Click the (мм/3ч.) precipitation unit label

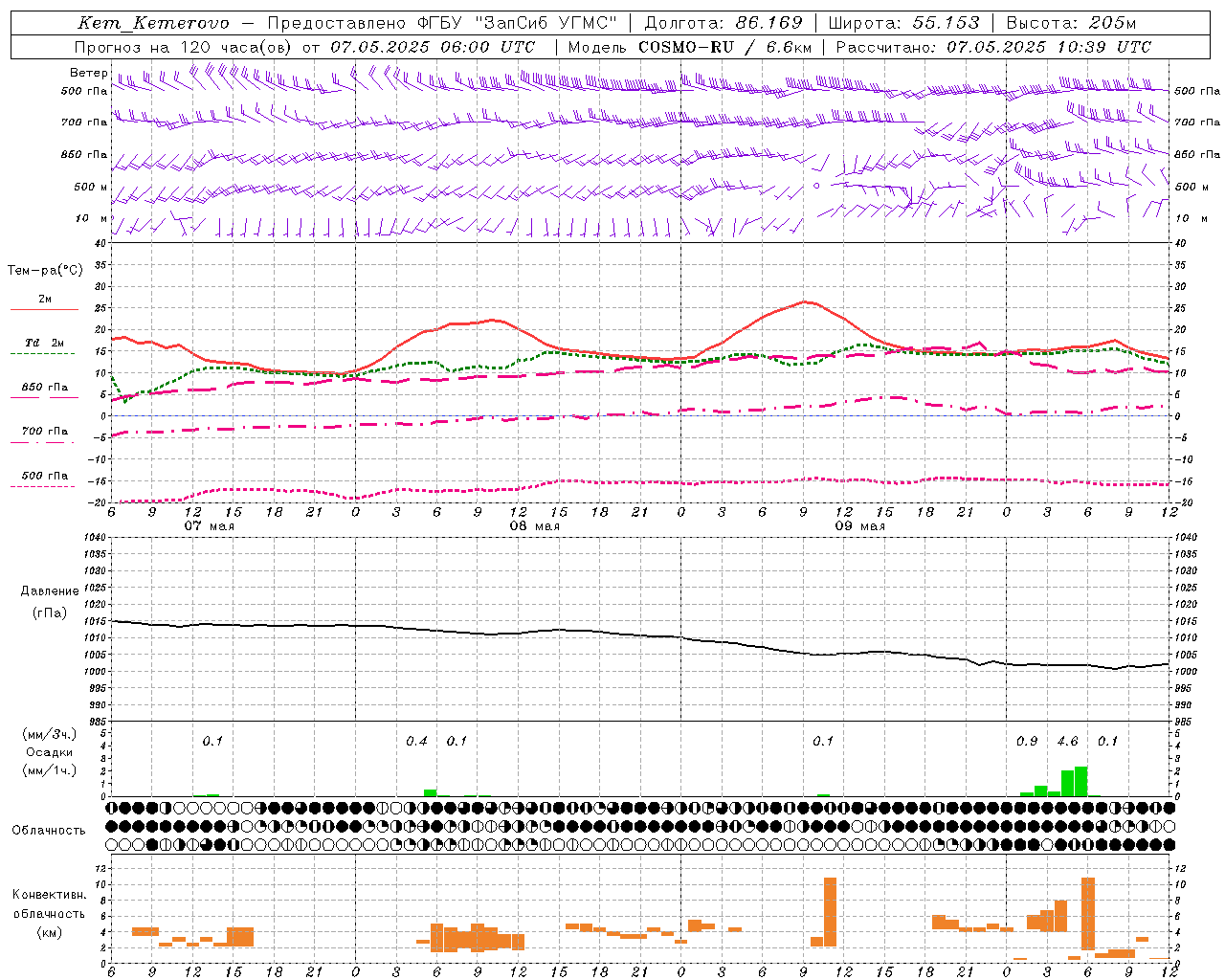point(50,734)
